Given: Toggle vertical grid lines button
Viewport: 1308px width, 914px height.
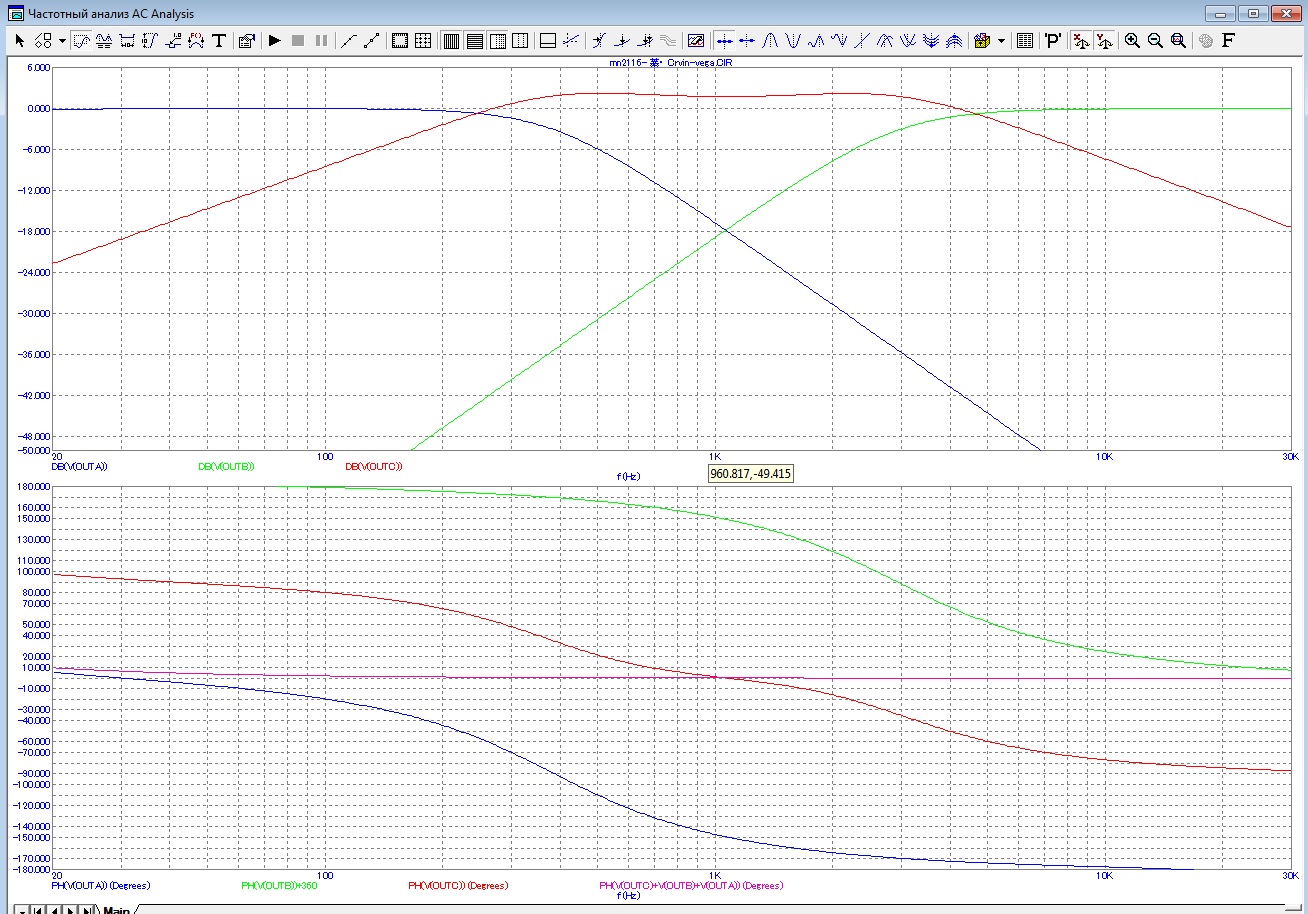Looking at the screenshot, I should (451, 41).
